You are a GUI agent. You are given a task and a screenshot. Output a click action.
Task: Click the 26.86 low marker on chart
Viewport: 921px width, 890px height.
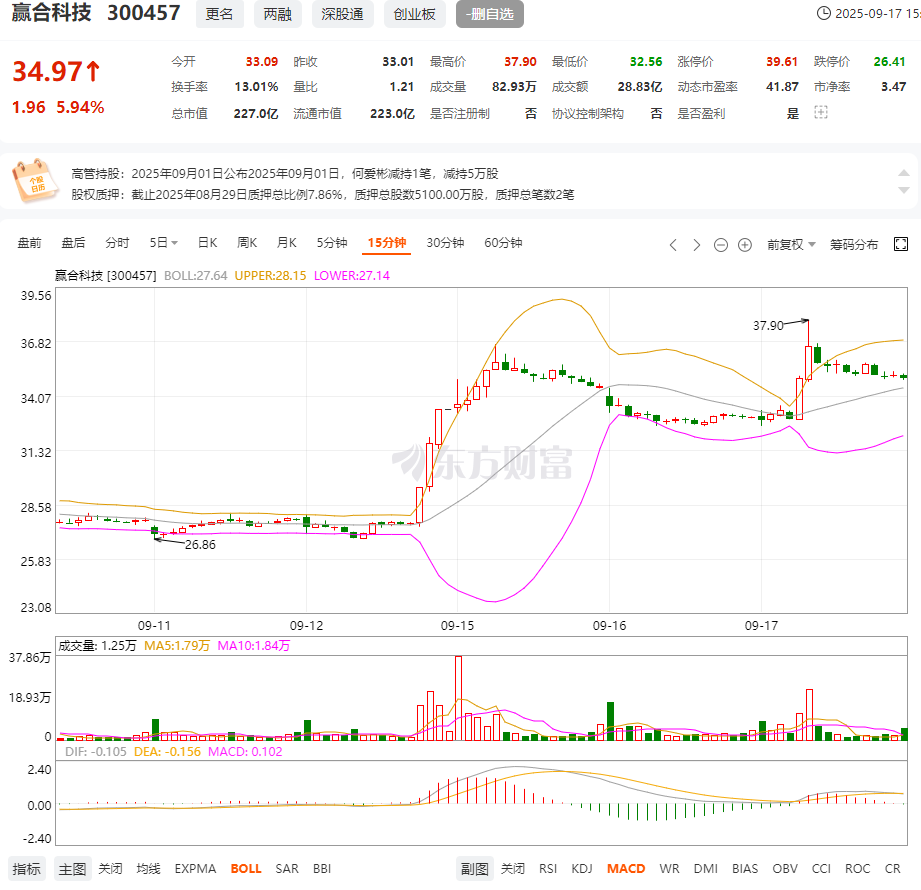pos(200,545)
